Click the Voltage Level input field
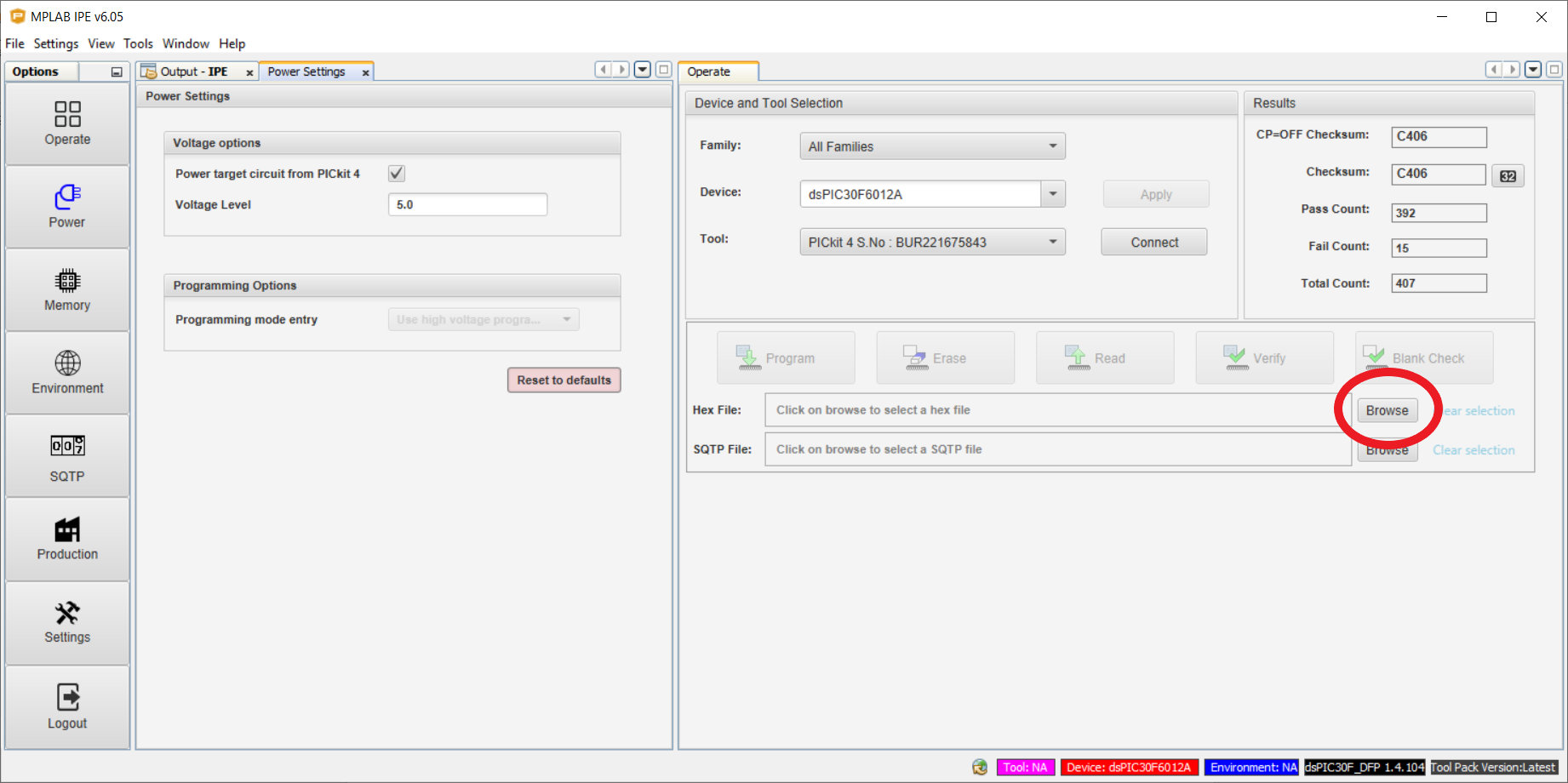 467,205
